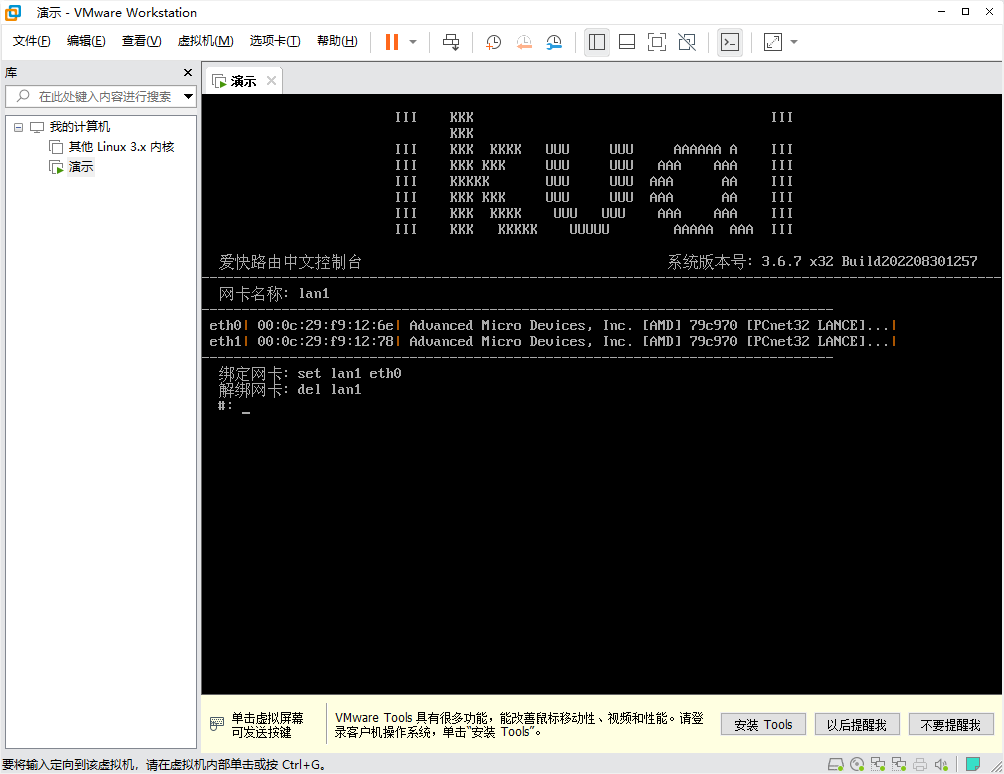Click the hard disk status icon
The width and height of the screenshot is (1004, 774).
pos(836,764)
